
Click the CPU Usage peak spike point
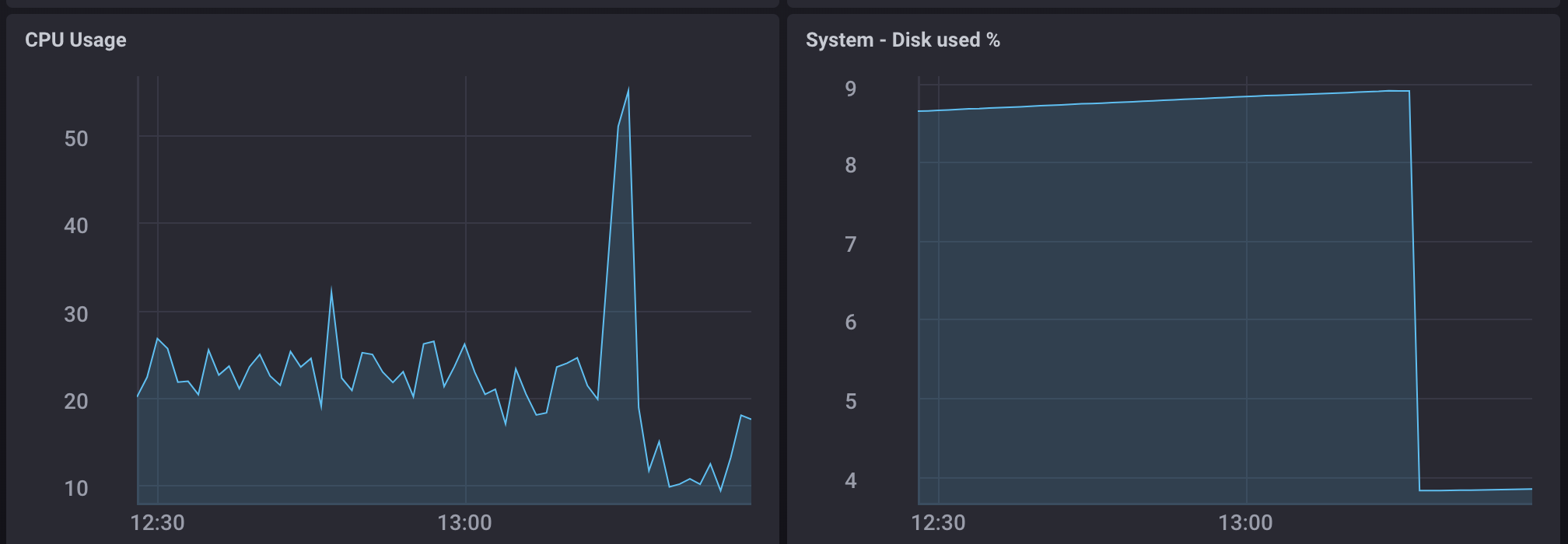(628, 89)
